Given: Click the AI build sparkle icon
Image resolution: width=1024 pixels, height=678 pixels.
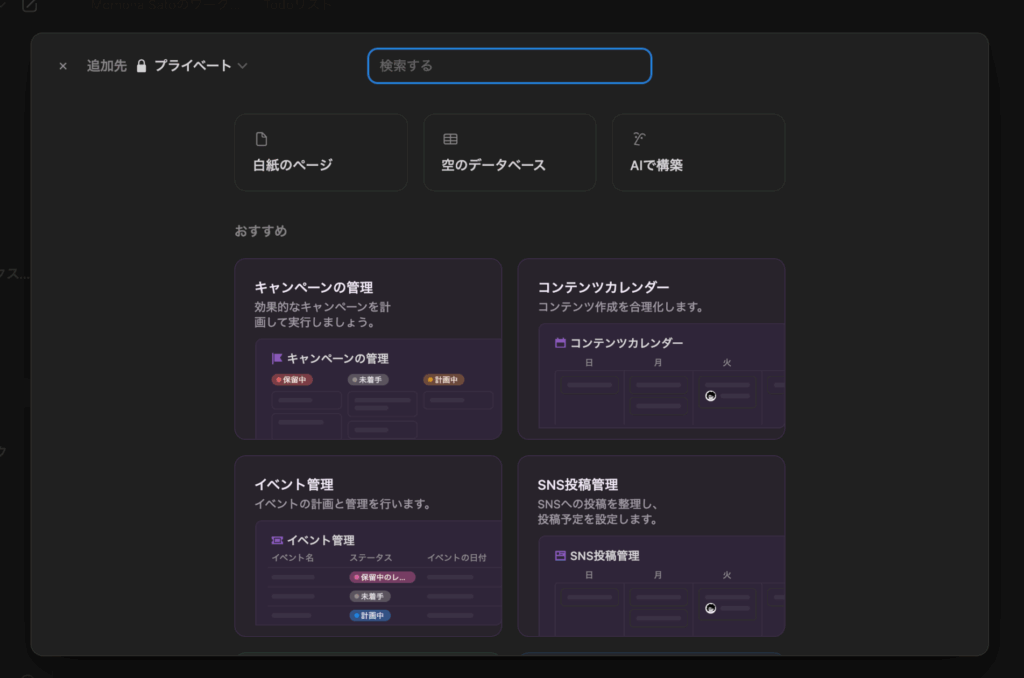Looking at the screenshot, I should [638, 139].
